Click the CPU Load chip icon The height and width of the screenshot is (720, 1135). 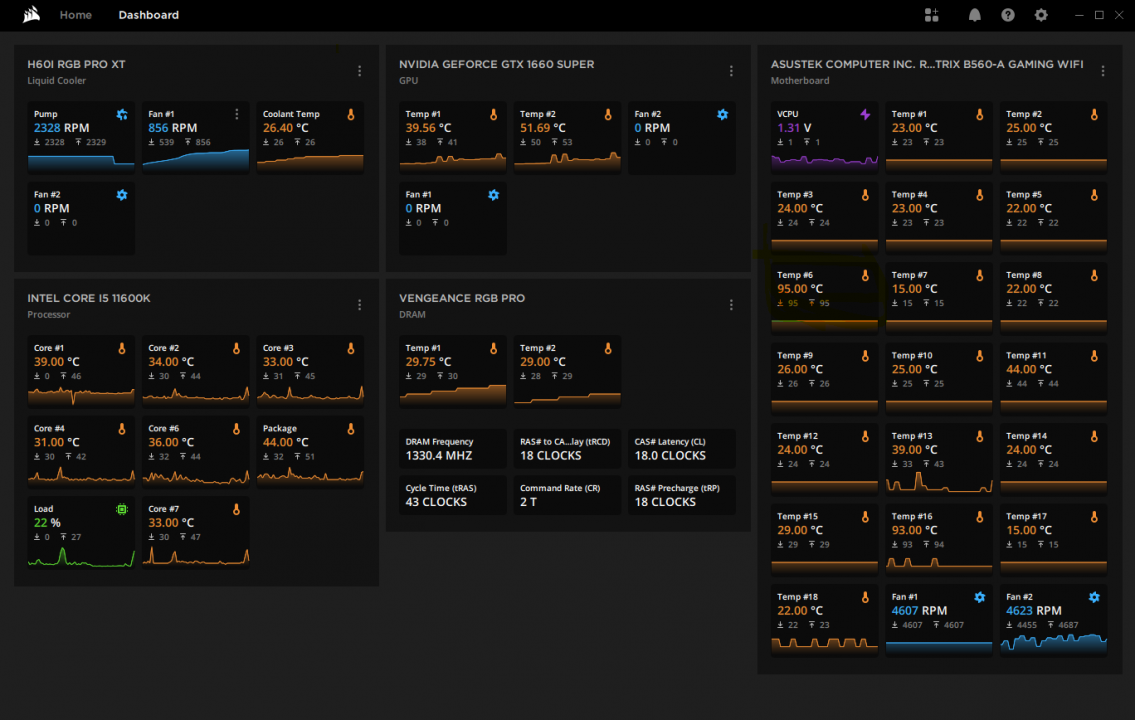(x=122, y=509)
